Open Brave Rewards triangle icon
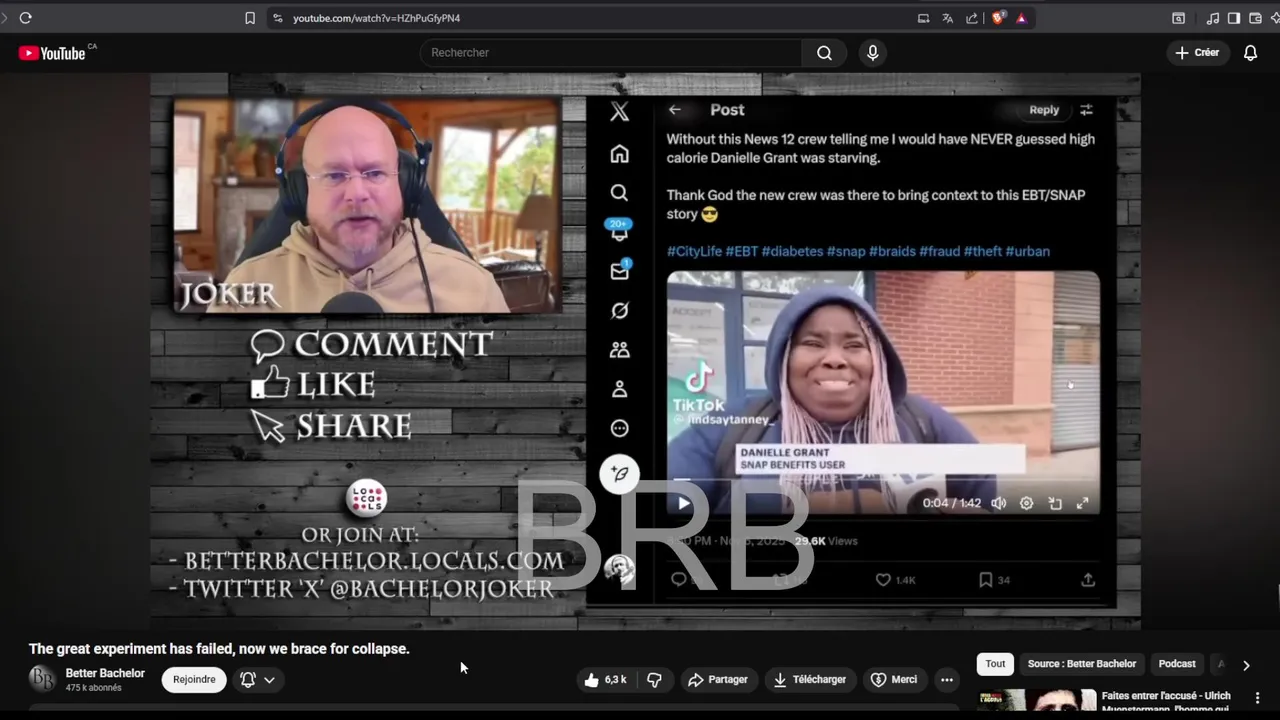Image resolution: width=1280 pixels, height=720 pixels. [x=1021, y=18]
